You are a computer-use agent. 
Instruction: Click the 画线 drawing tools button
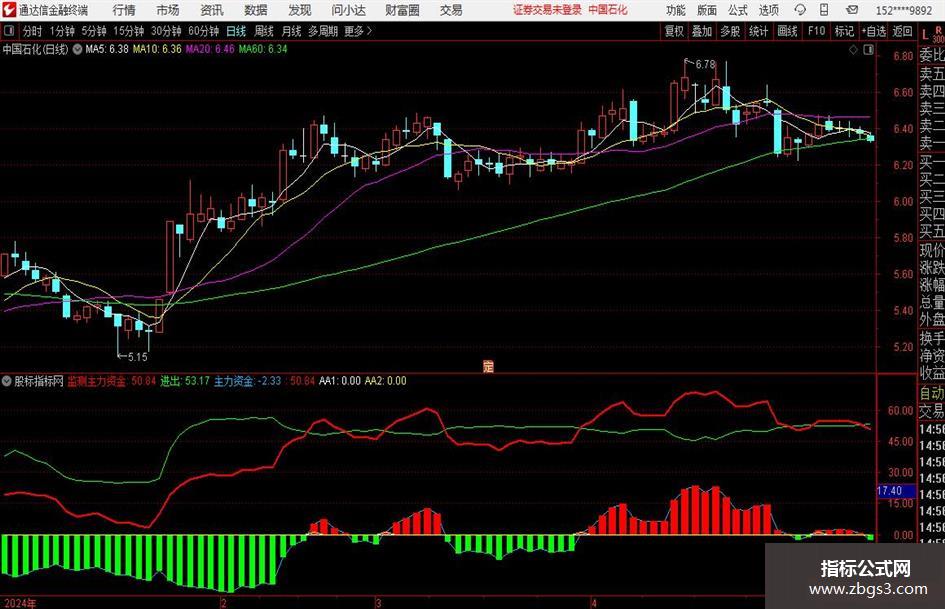pyautogui.click(x=787, y=31)
